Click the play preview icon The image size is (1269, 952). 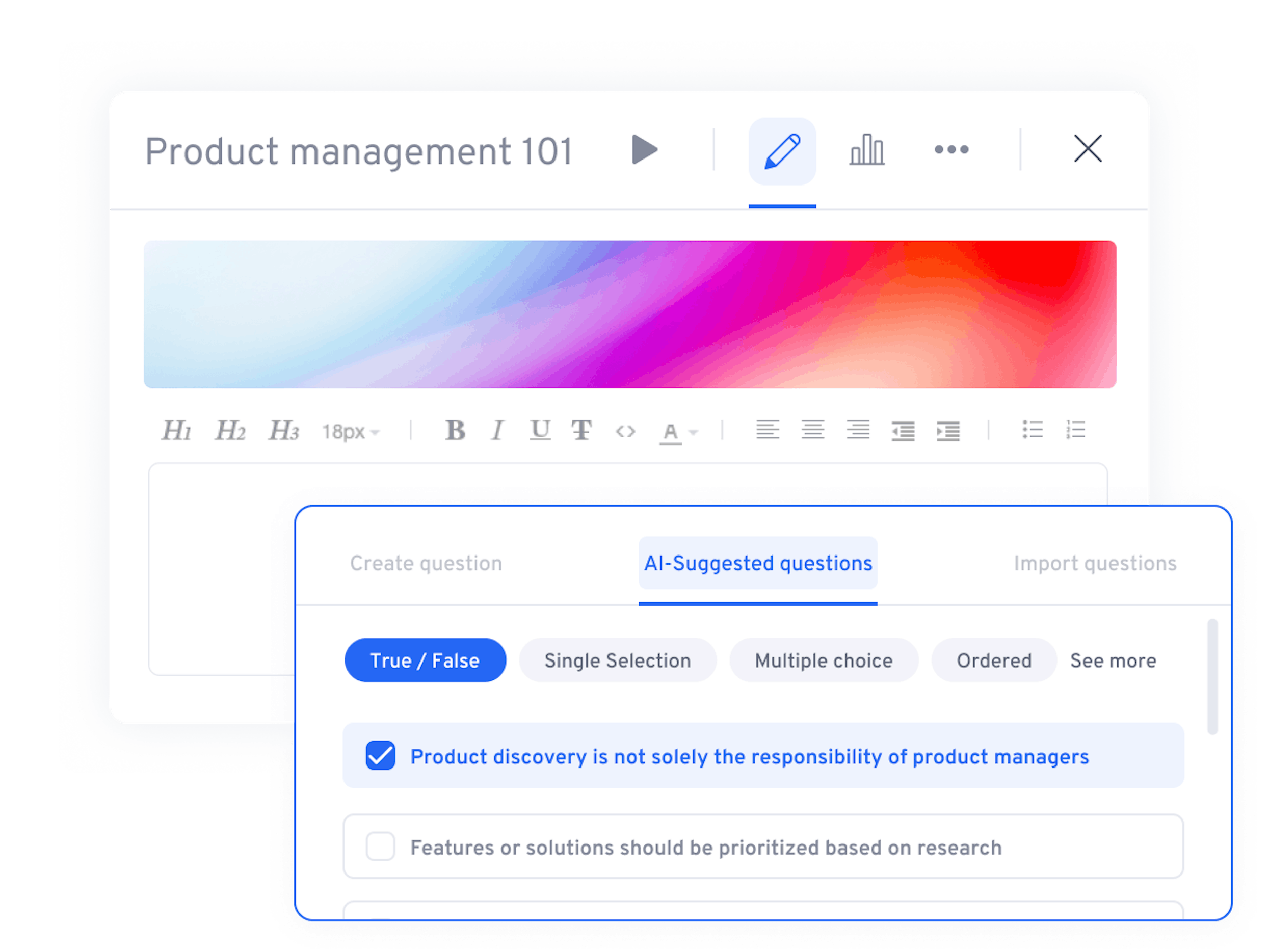pos(644,150)
